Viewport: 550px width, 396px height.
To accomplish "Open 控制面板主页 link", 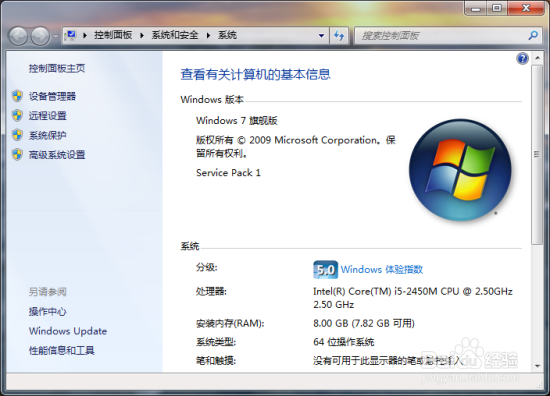I will pyautogui.click(x=57, y=68).
